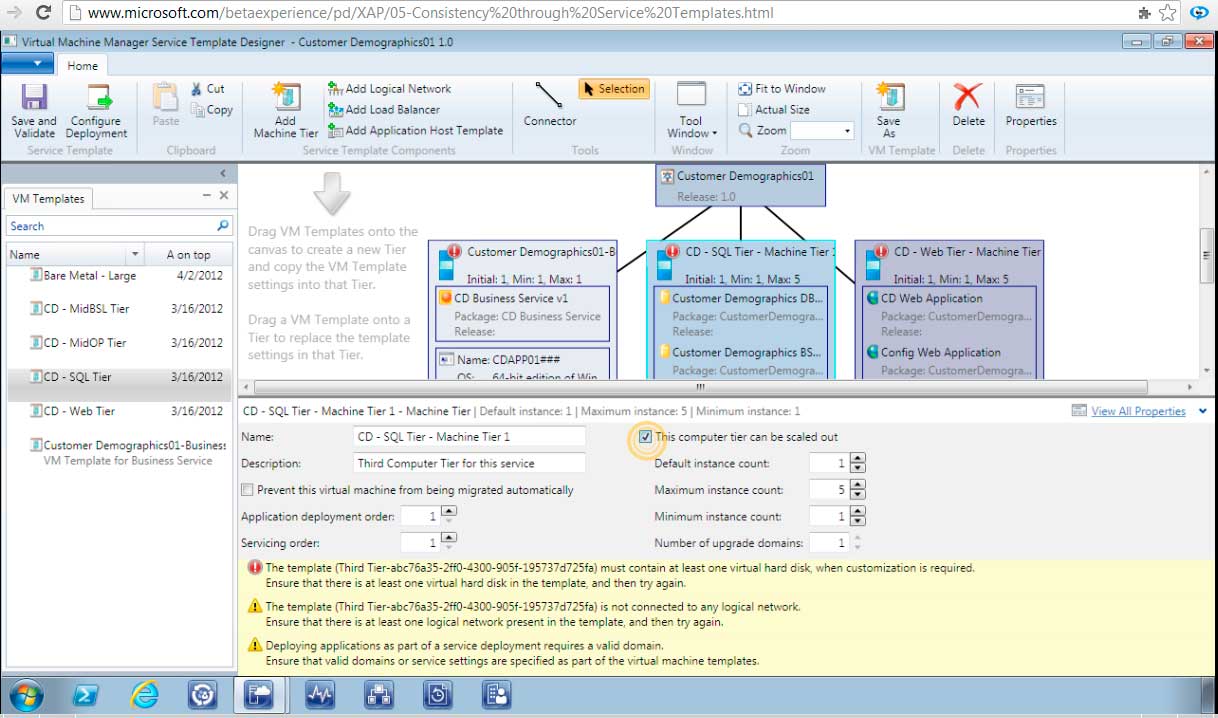Open Windows PowerShell from the taskbar
Screen dimensions: 1218x718
pyautogui.click(x=87, y=695)
